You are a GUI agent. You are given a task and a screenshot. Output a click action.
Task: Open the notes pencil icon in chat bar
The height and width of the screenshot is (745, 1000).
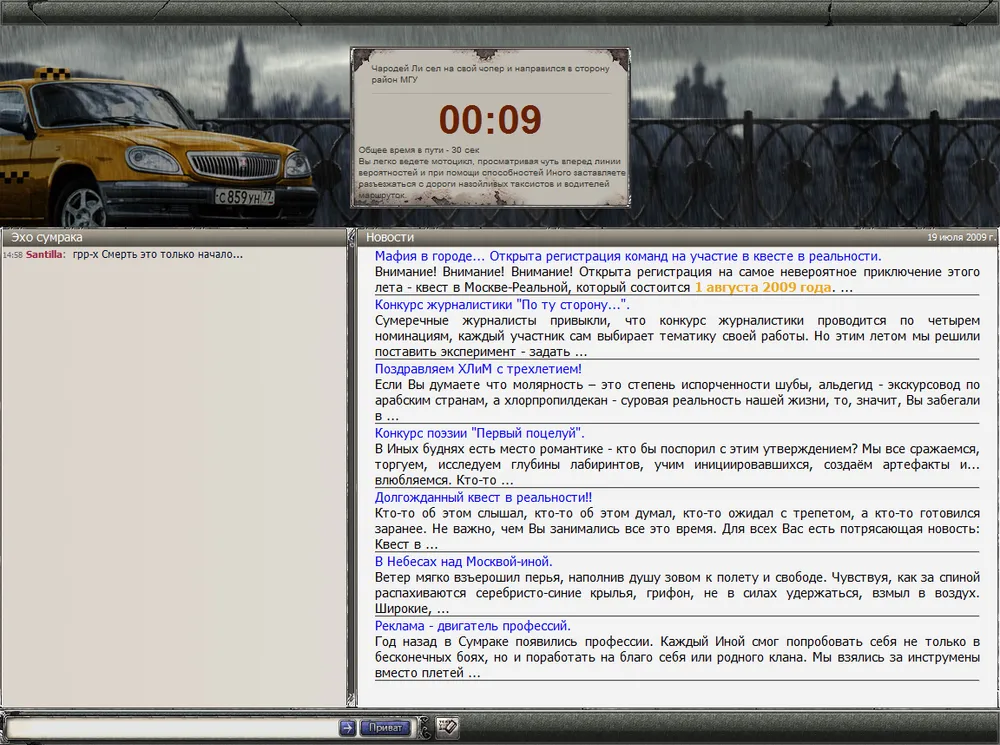pos(447,727)
